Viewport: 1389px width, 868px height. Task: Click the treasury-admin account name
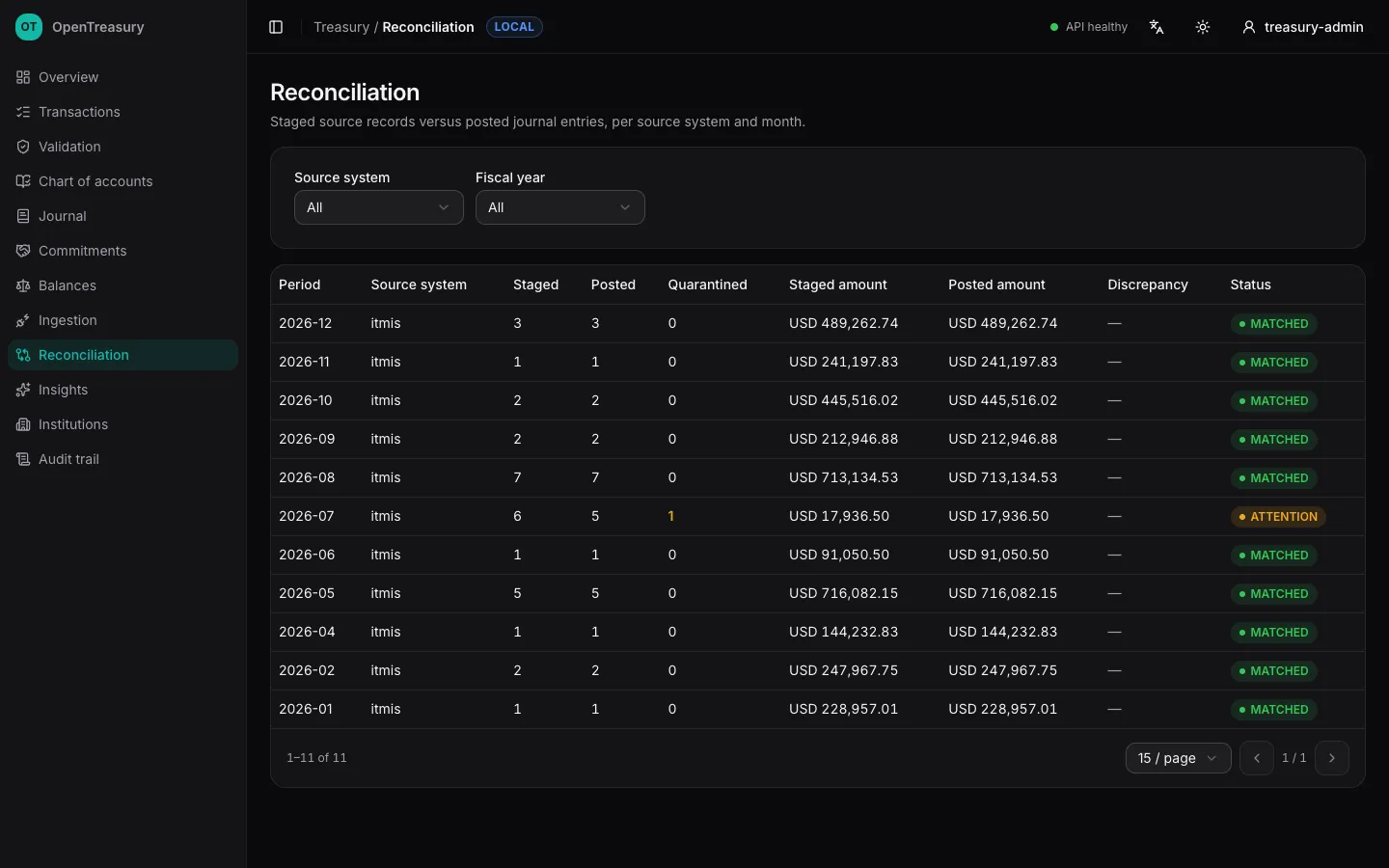1314,27
